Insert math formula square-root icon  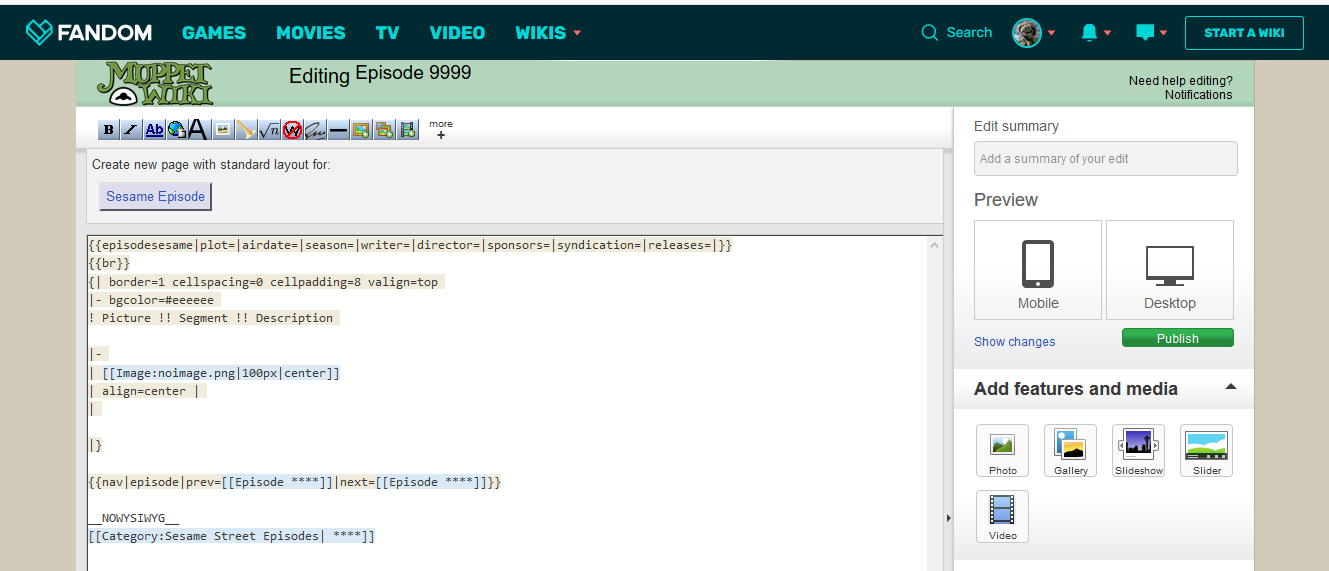tap(269, 130)
